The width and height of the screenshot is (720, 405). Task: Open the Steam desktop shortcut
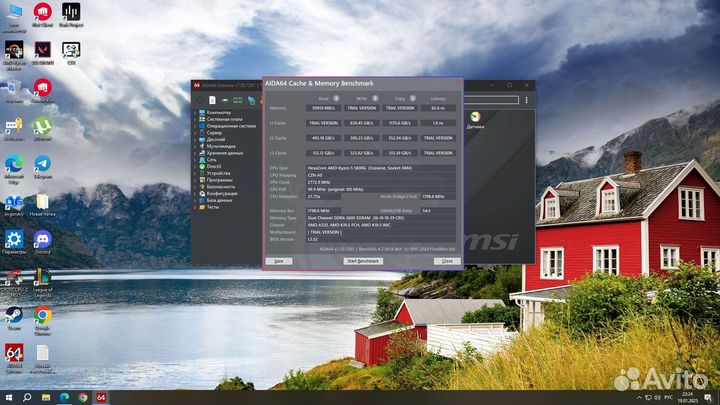14,316
